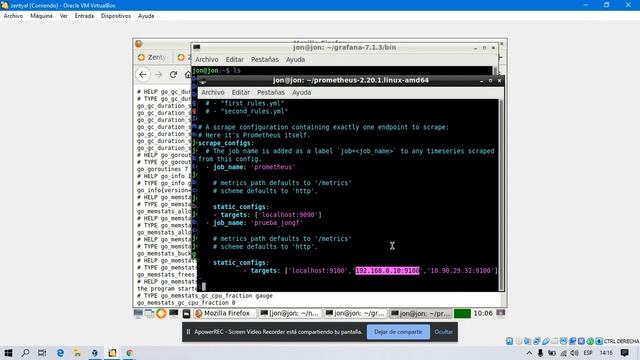Open File Explorer from Windows taskbar
This screenshot has height=360, width=640.
[77, 353]
